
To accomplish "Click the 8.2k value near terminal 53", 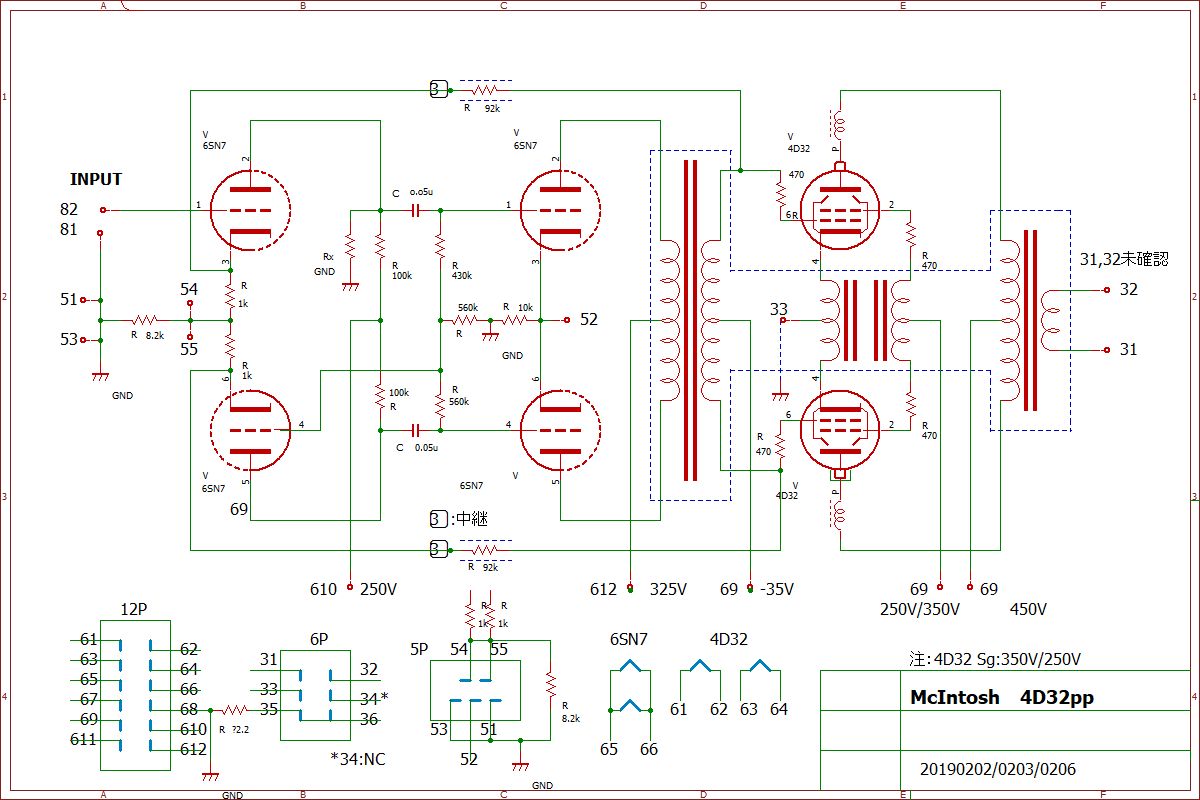I will (154, 335).
